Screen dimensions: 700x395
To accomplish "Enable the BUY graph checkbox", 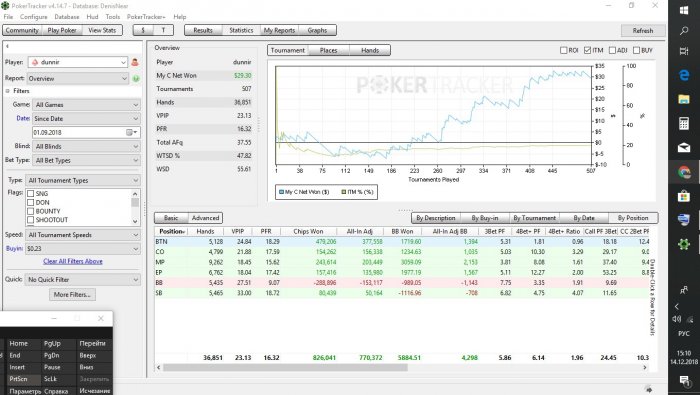I will click(636, 50).
